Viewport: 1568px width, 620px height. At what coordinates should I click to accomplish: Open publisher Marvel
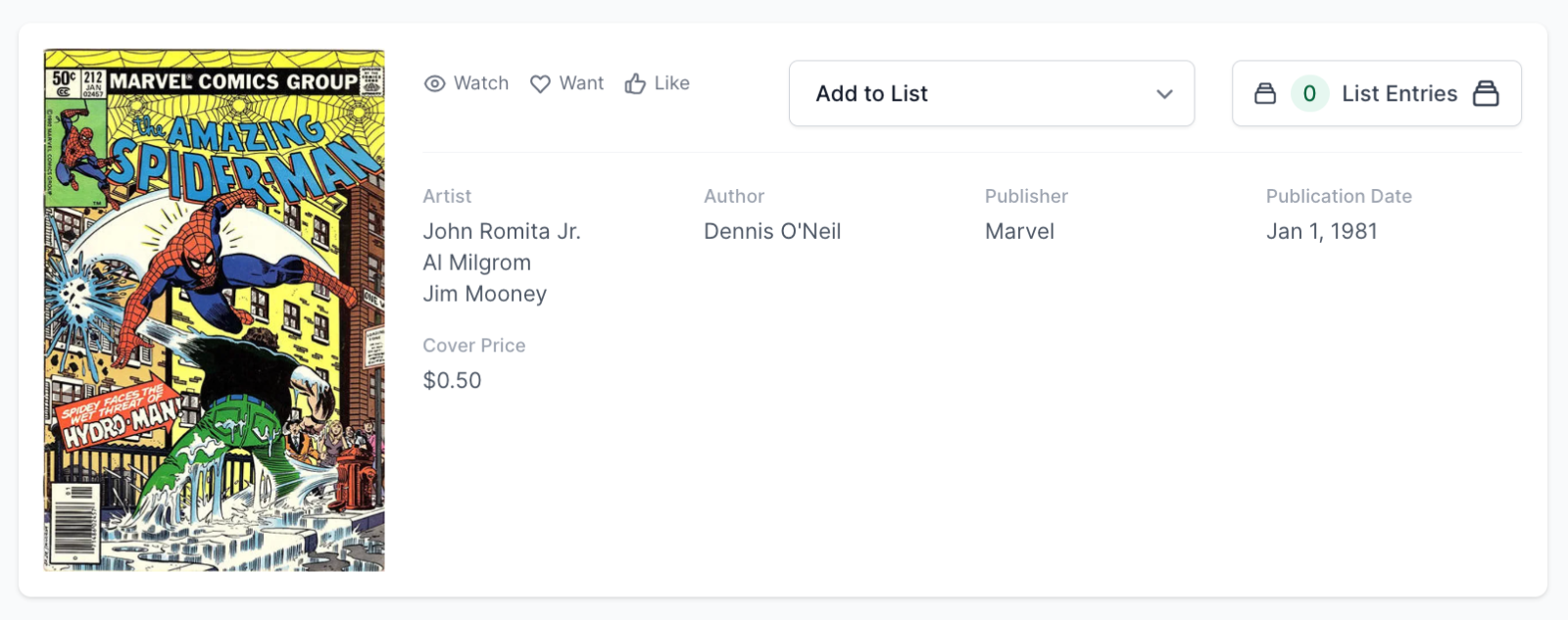point(1019,231)
